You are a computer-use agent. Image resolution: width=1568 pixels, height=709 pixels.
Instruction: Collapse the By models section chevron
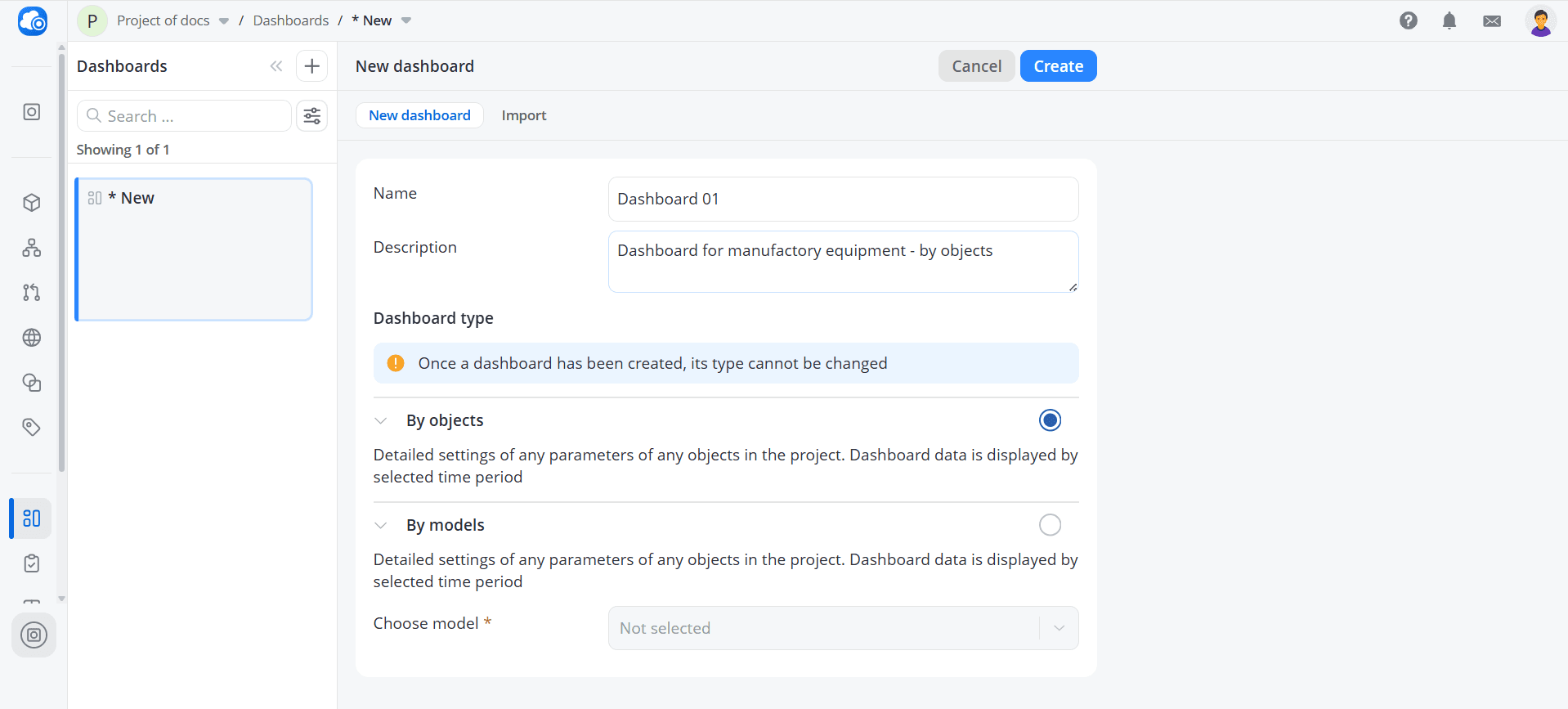click(380, 526)
